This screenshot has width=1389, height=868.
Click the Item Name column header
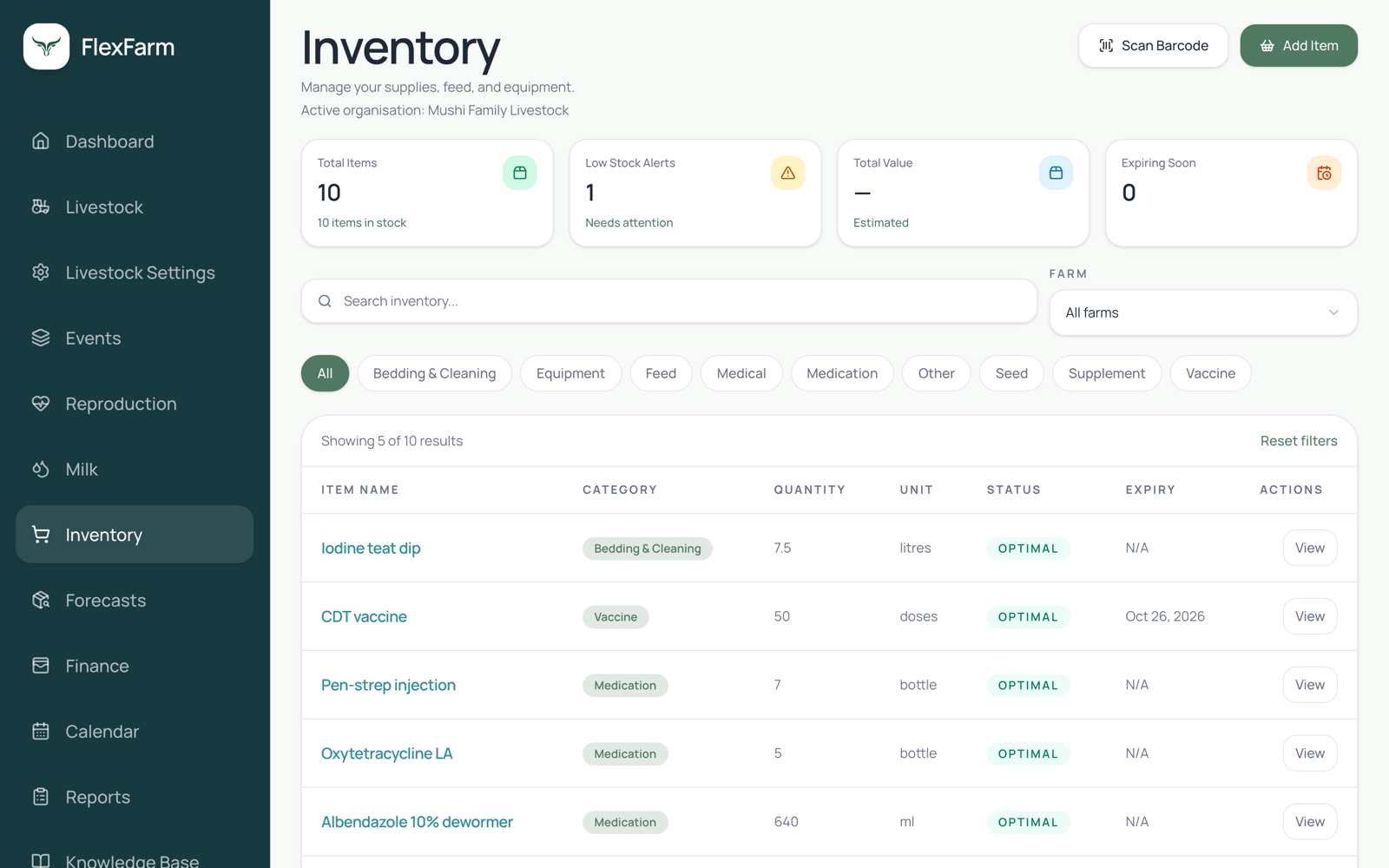pyautogui.click(x=360, y=490)
